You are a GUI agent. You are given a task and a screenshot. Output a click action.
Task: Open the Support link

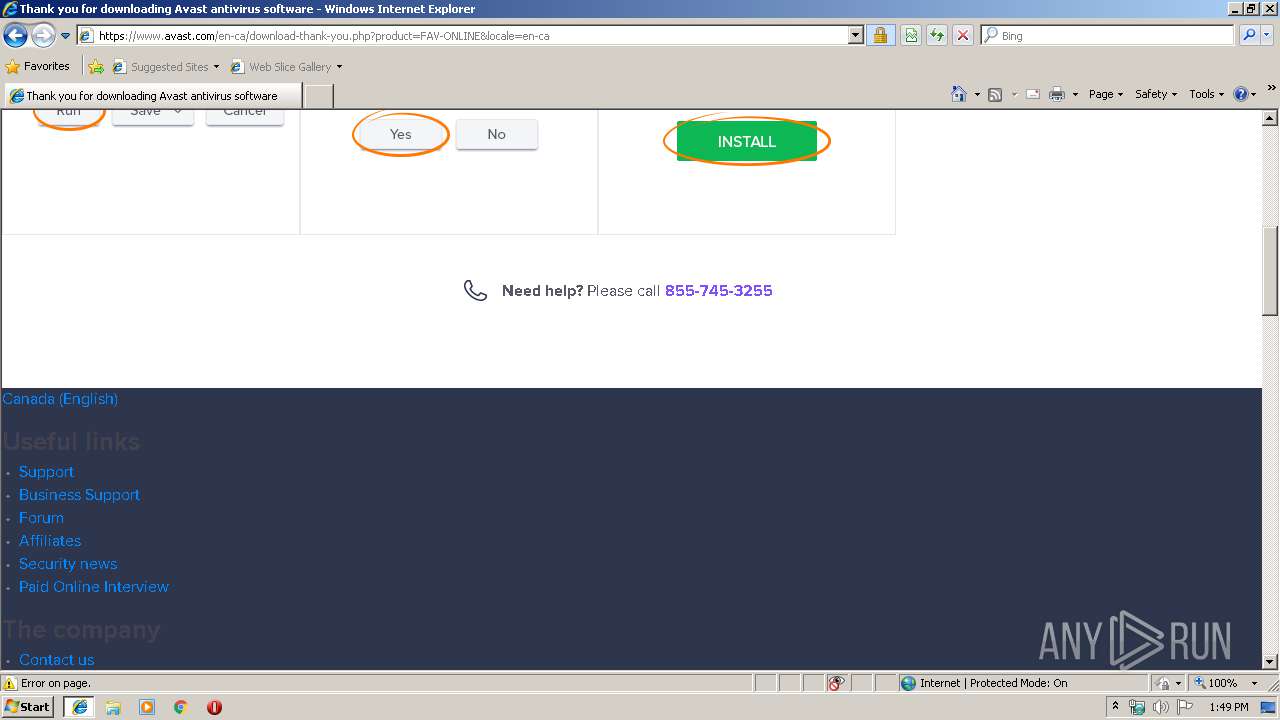click(46, 472)
